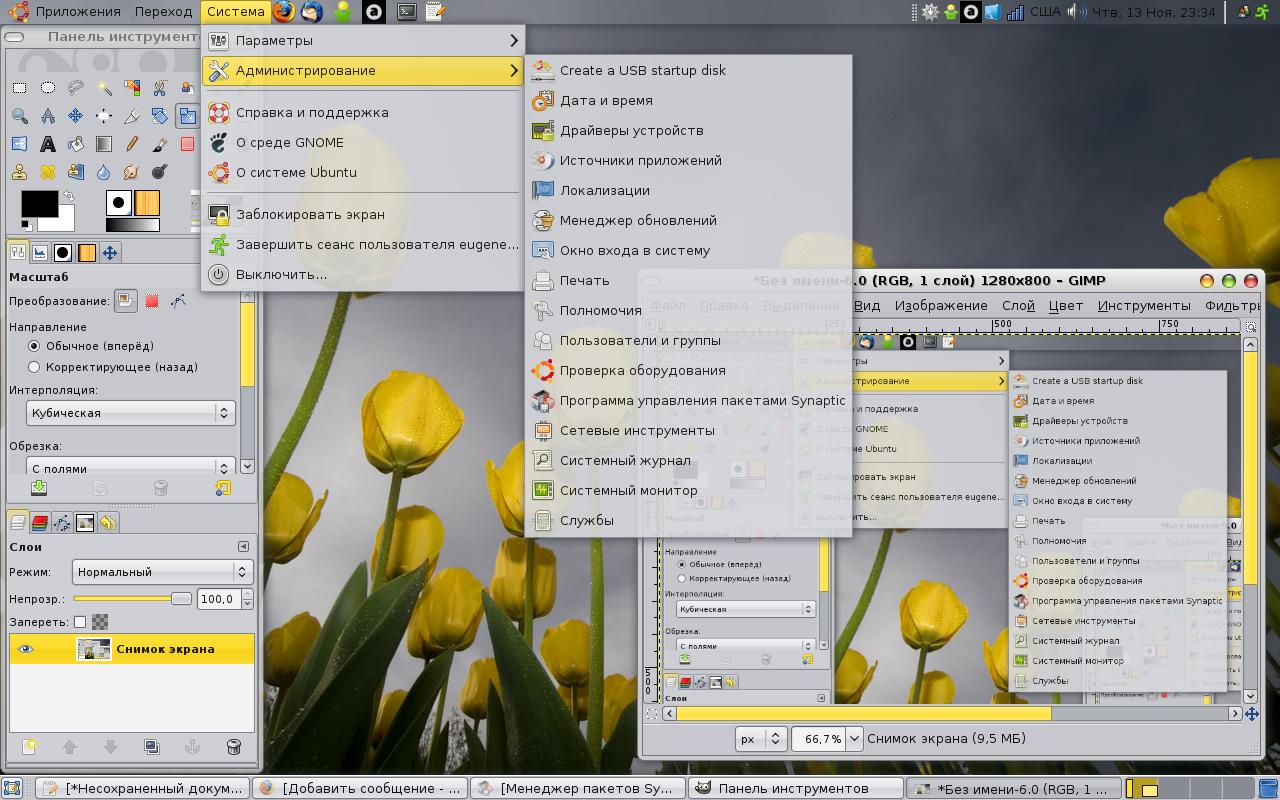Select the Heal tool

47,172
